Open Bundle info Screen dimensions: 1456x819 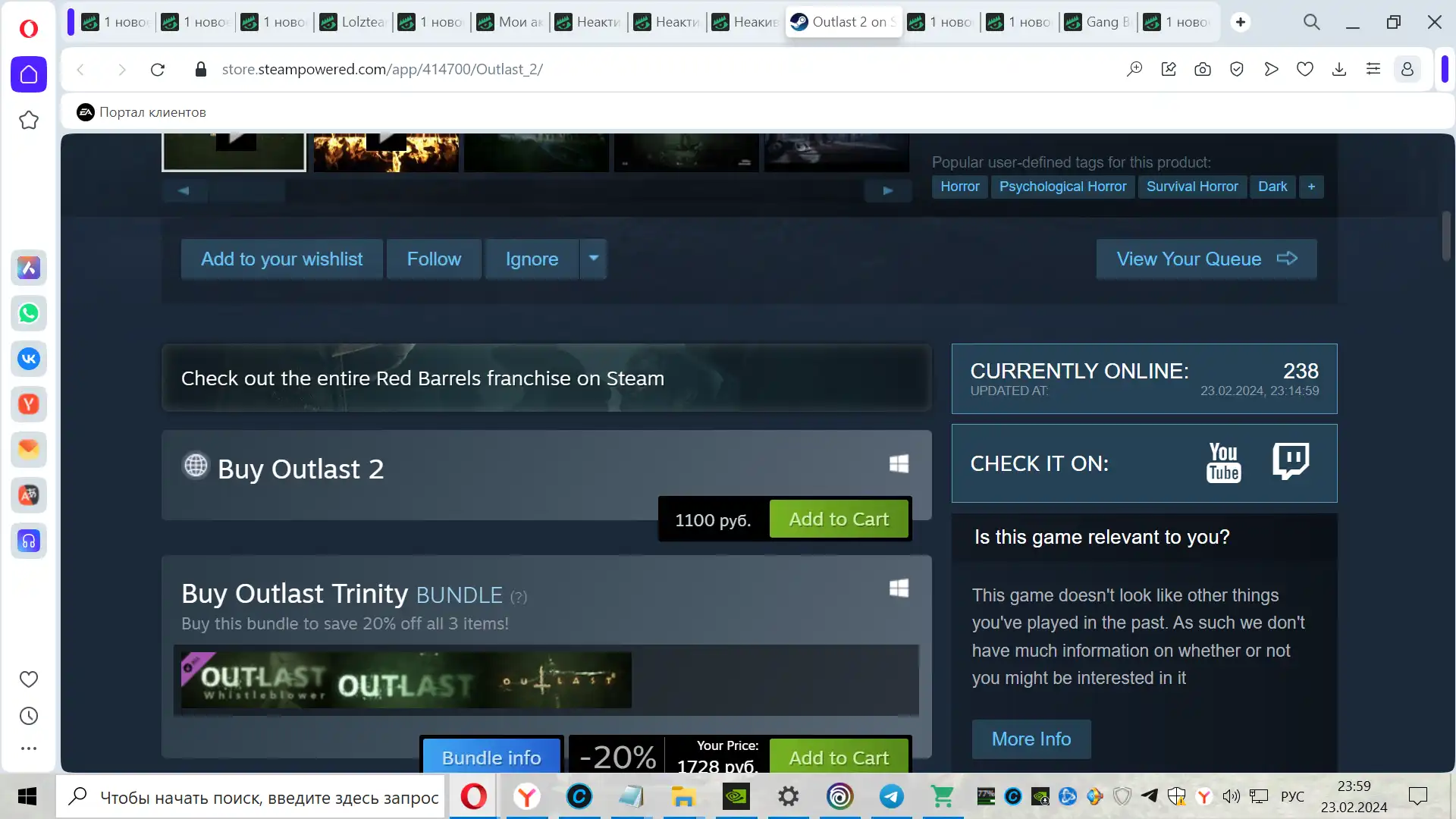point(491,757)
